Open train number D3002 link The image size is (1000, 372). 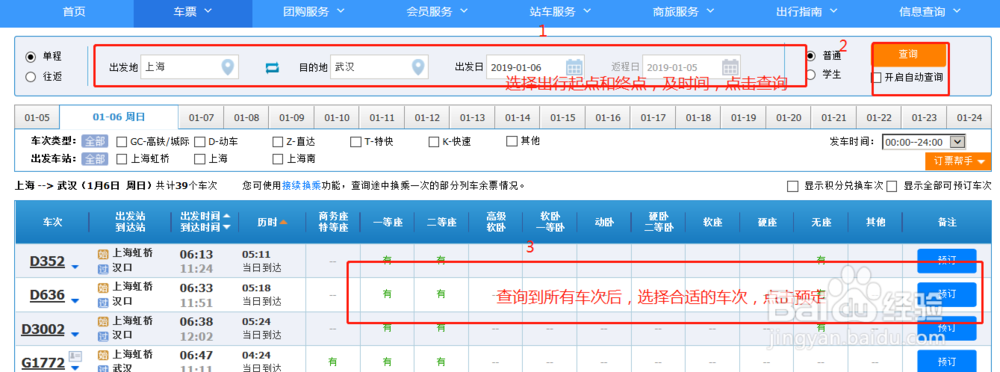click(43, 329)
